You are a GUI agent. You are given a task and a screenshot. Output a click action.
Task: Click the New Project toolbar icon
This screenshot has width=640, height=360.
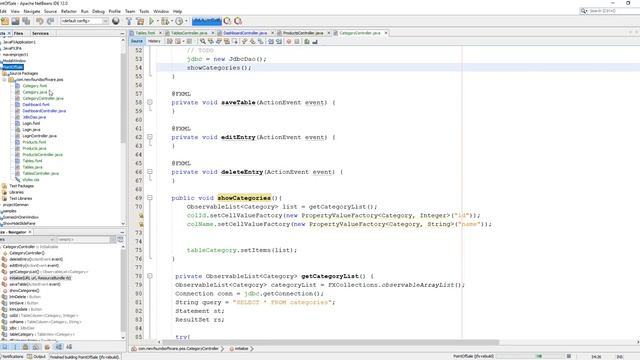pyautogui.click(x=5, y=21)
